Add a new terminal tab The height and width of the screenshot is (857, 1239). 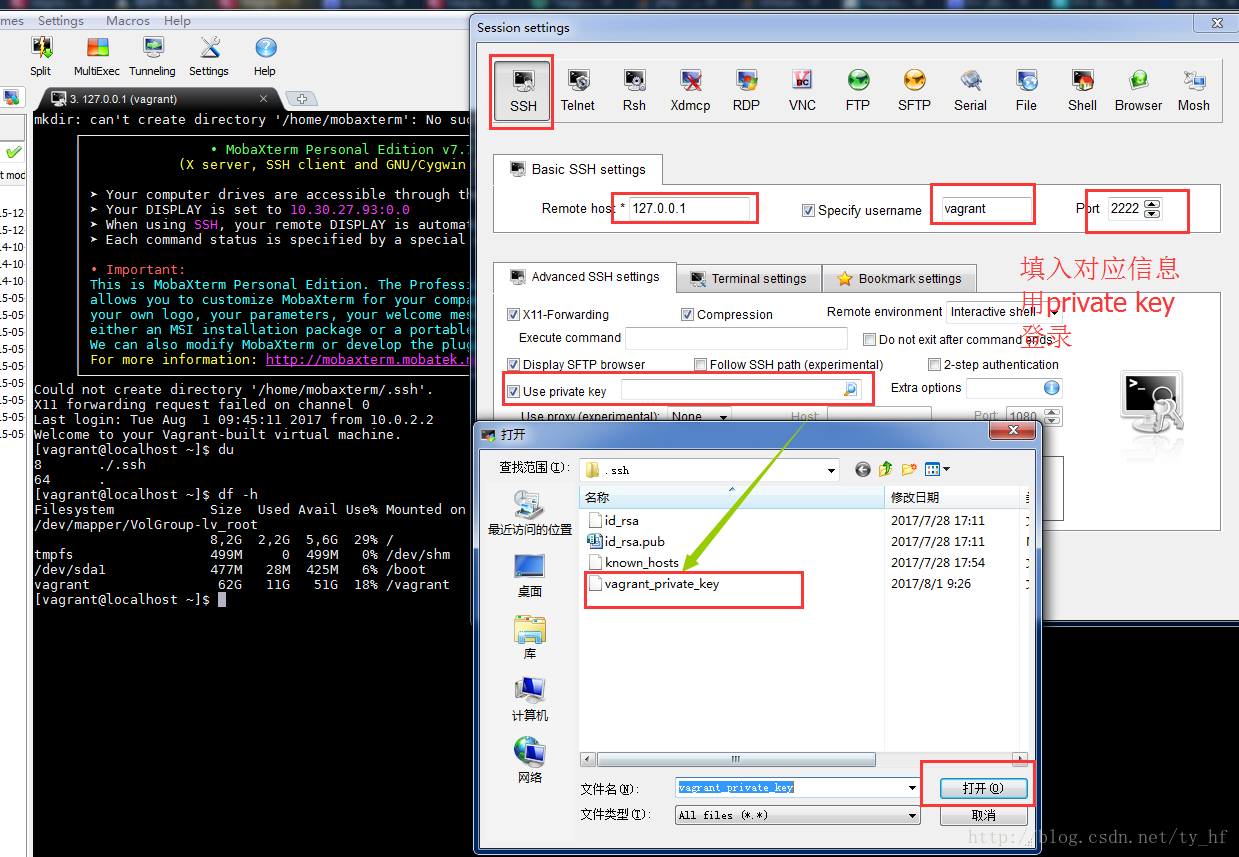(x=300, y=98)
